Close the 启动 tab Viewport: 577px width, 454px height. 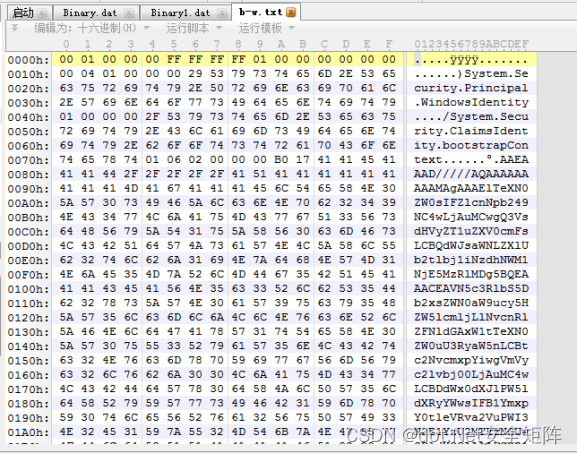(42, 14)
